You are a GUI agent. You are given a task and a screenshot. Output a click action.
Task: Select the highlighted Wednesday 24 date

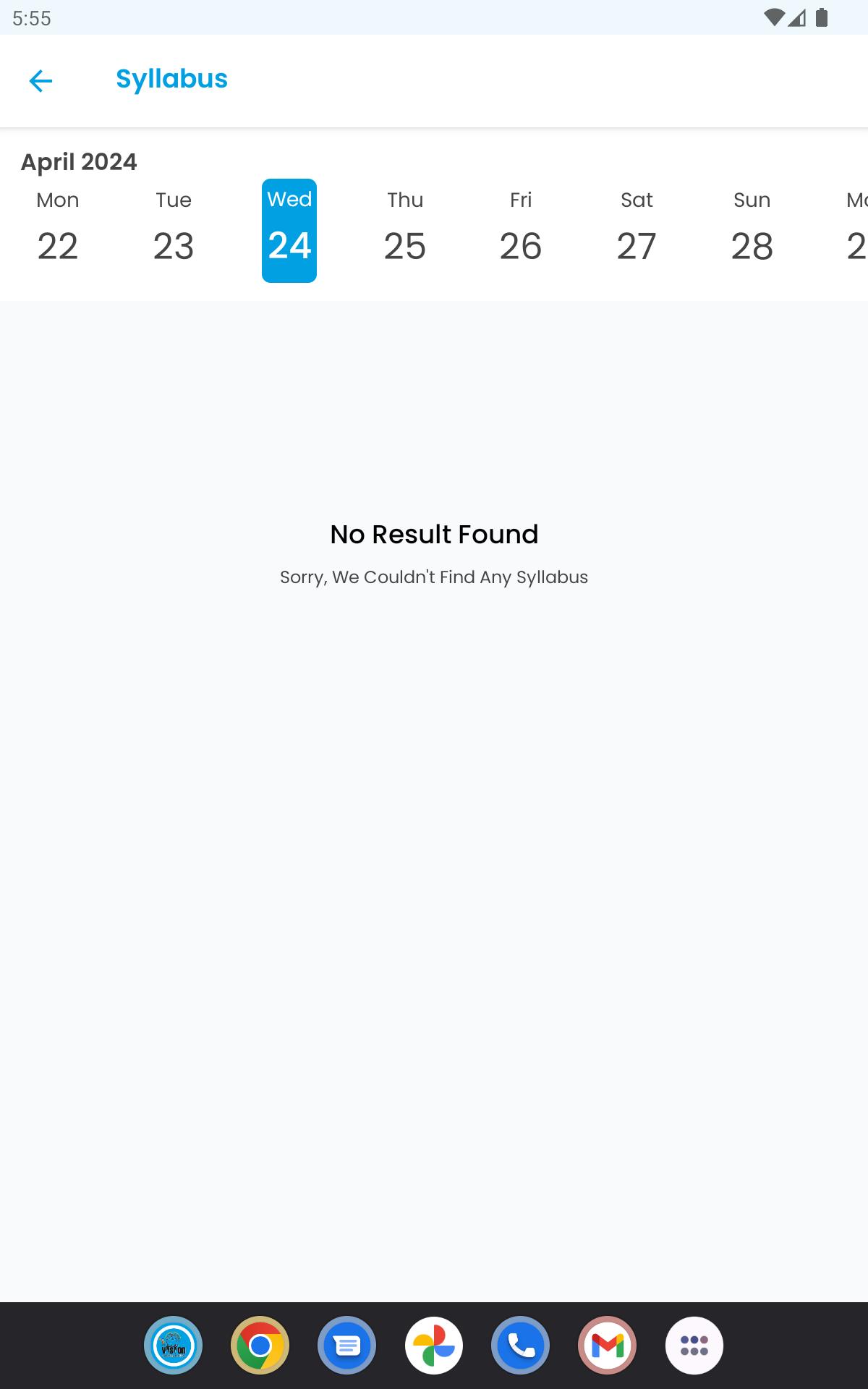289,230
